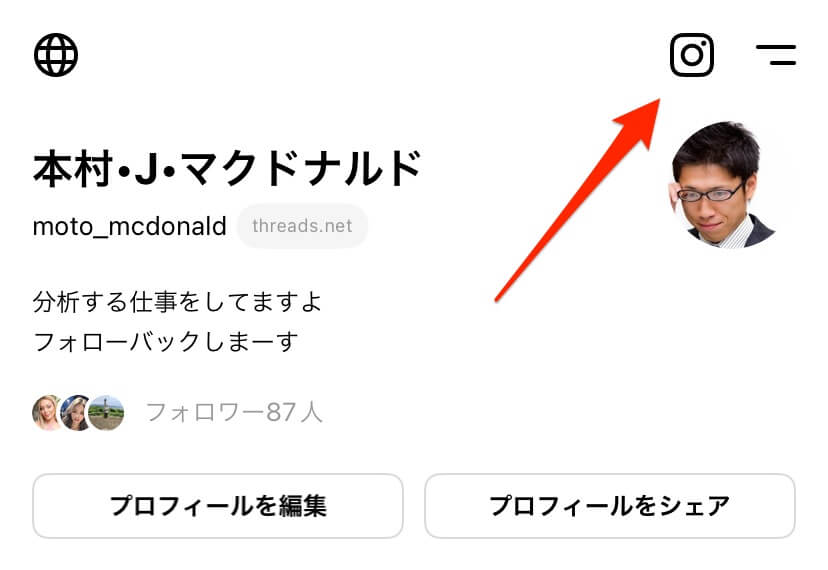This screenshot has height=570, width=828.
Task: Open the landscape follower avatar
Action: pyautogui.click(x=106, y=413)
